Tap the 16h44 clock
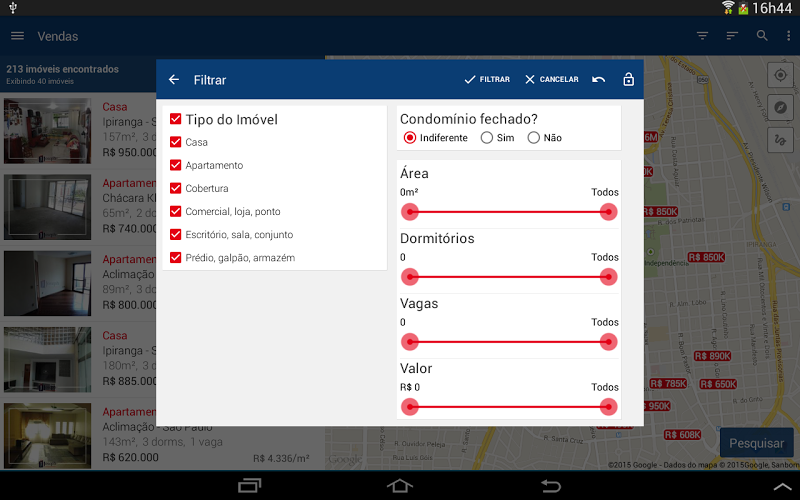The width and height of the screenshot is (800, 500). (x=772, y=8)
